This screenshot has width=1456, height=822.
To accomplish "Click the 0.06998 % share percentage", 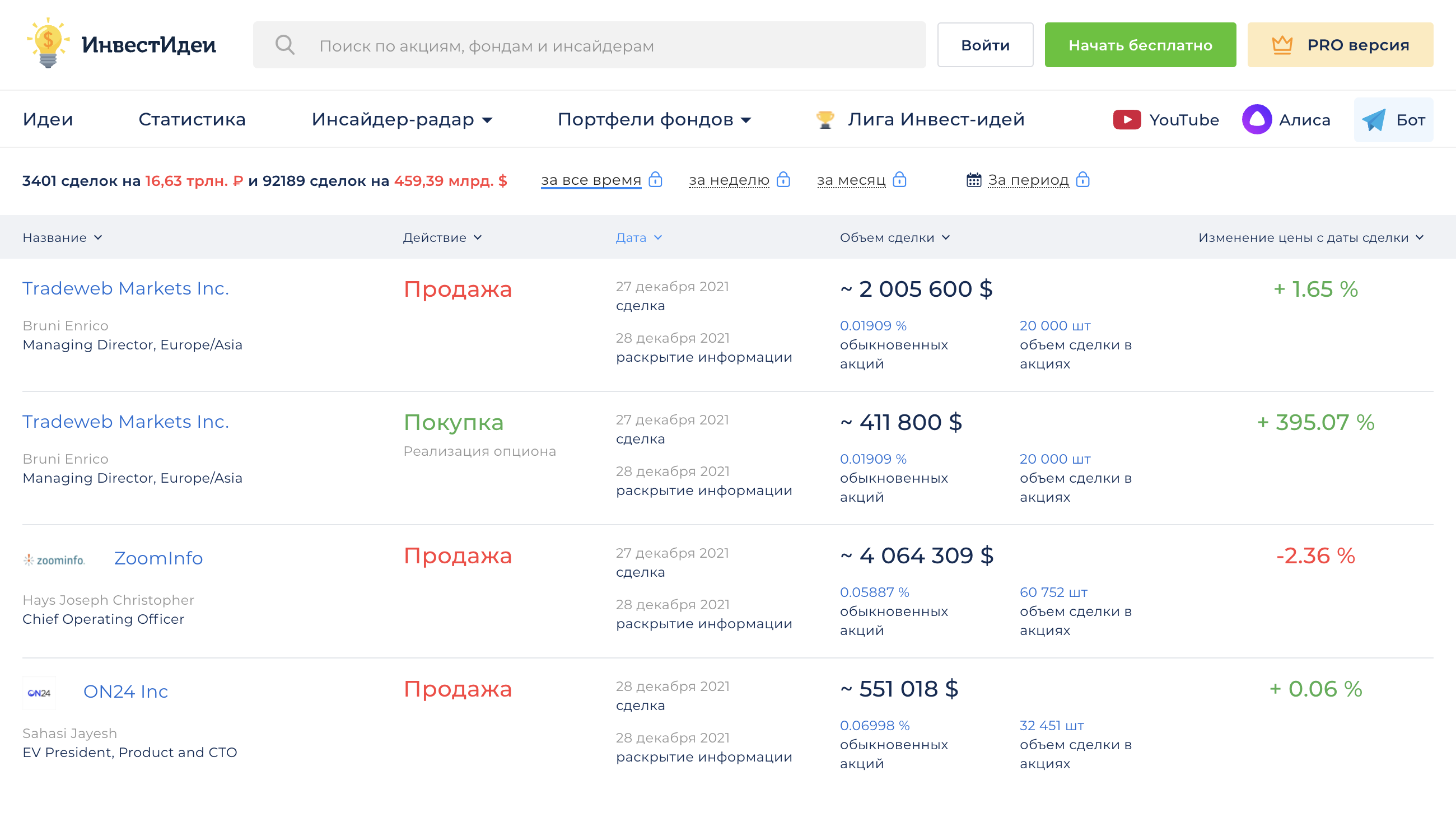I will (x=874, y=726).
